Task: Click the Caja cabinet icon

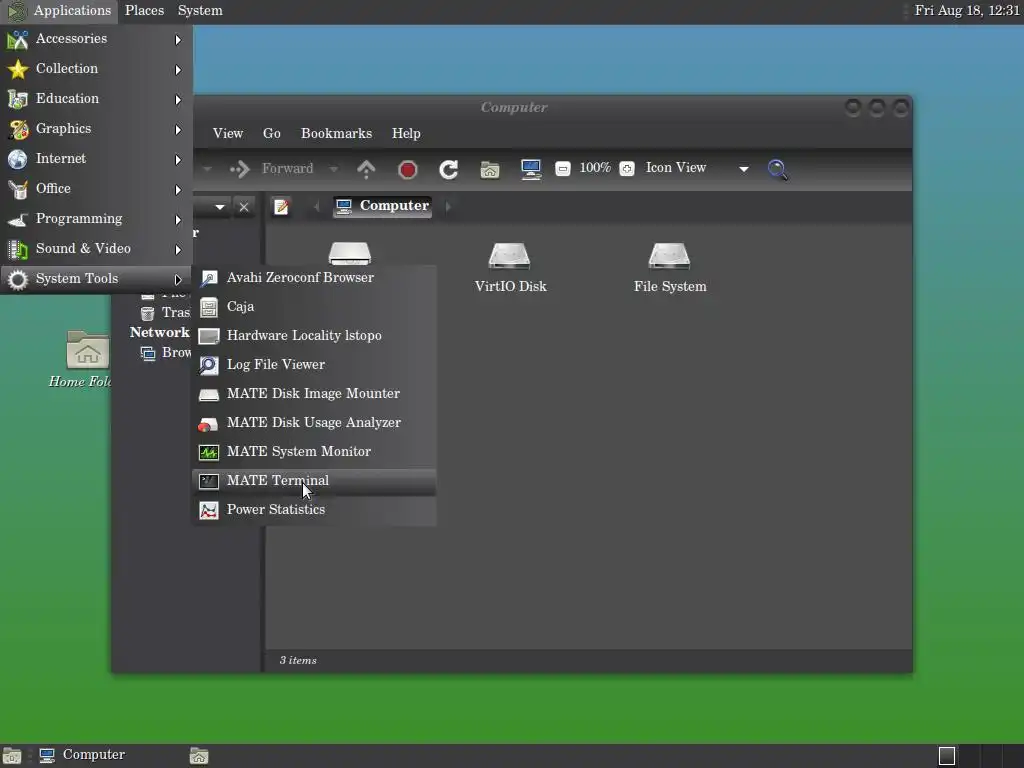Action: pos(209,307)
